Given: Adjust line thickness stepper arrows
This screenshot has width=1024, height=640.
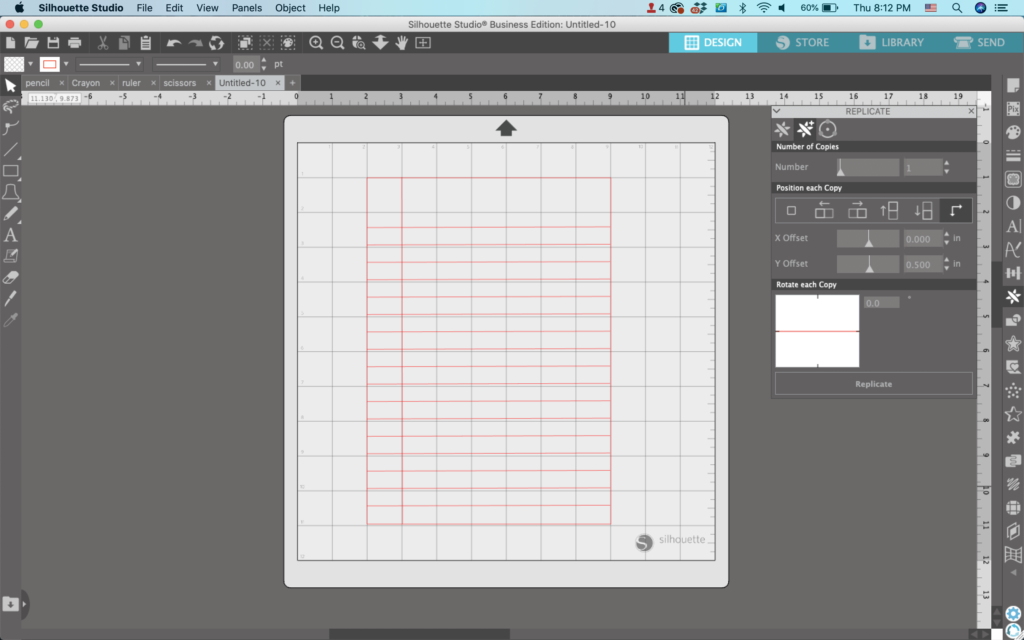Looking at the screenshot, I should [264, 64].
